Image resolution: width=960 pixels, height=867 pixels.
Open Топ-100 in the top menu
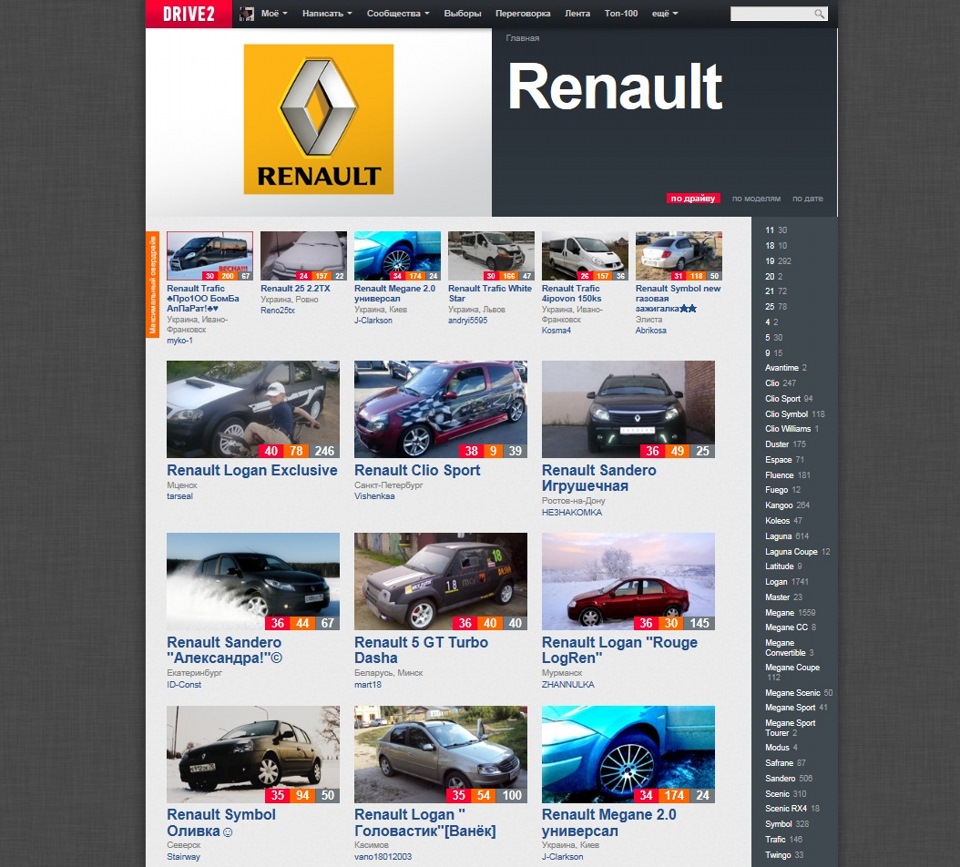pos(621,13)
